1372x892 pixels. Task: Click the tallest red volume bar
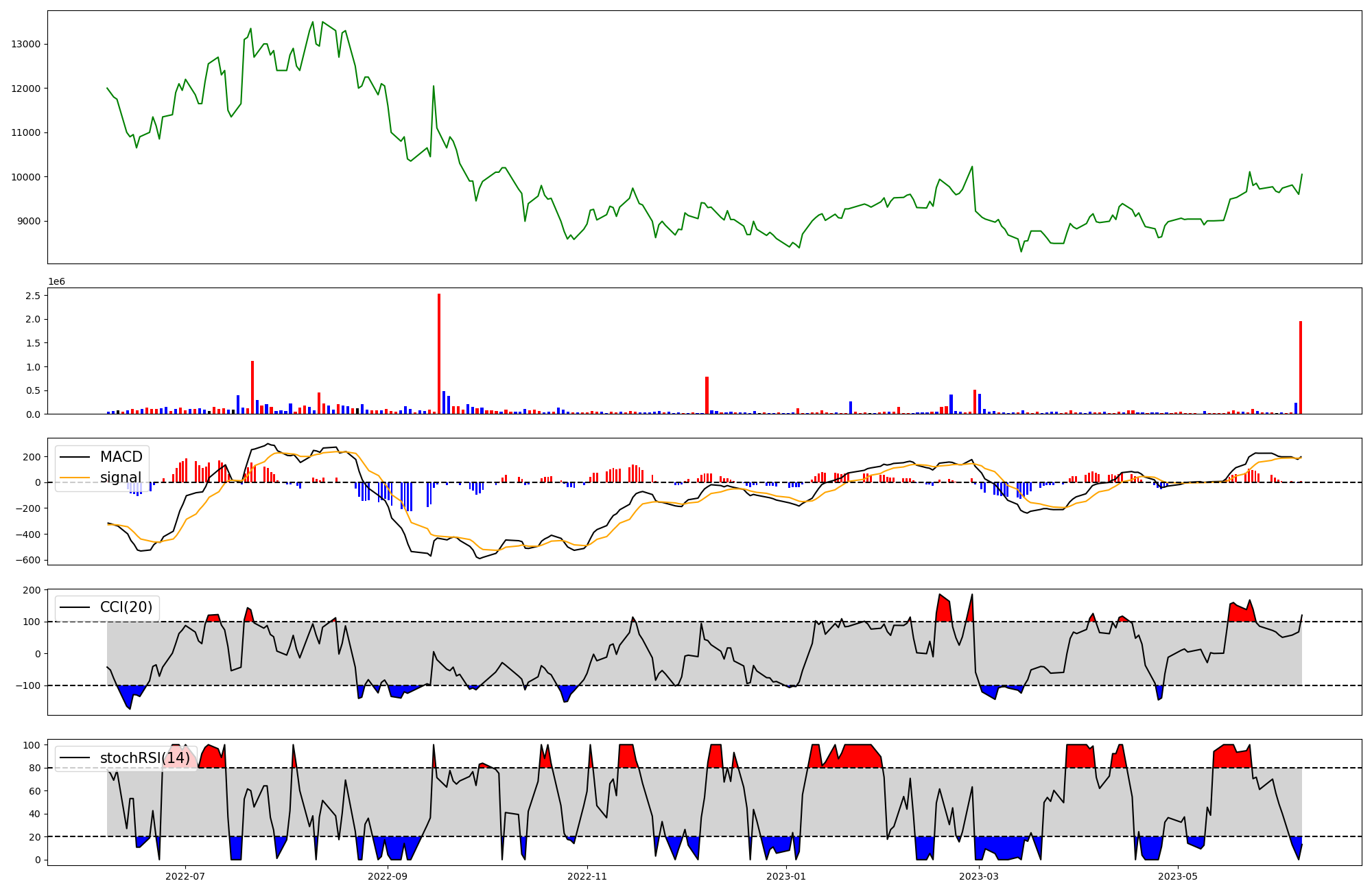point(439,353)
